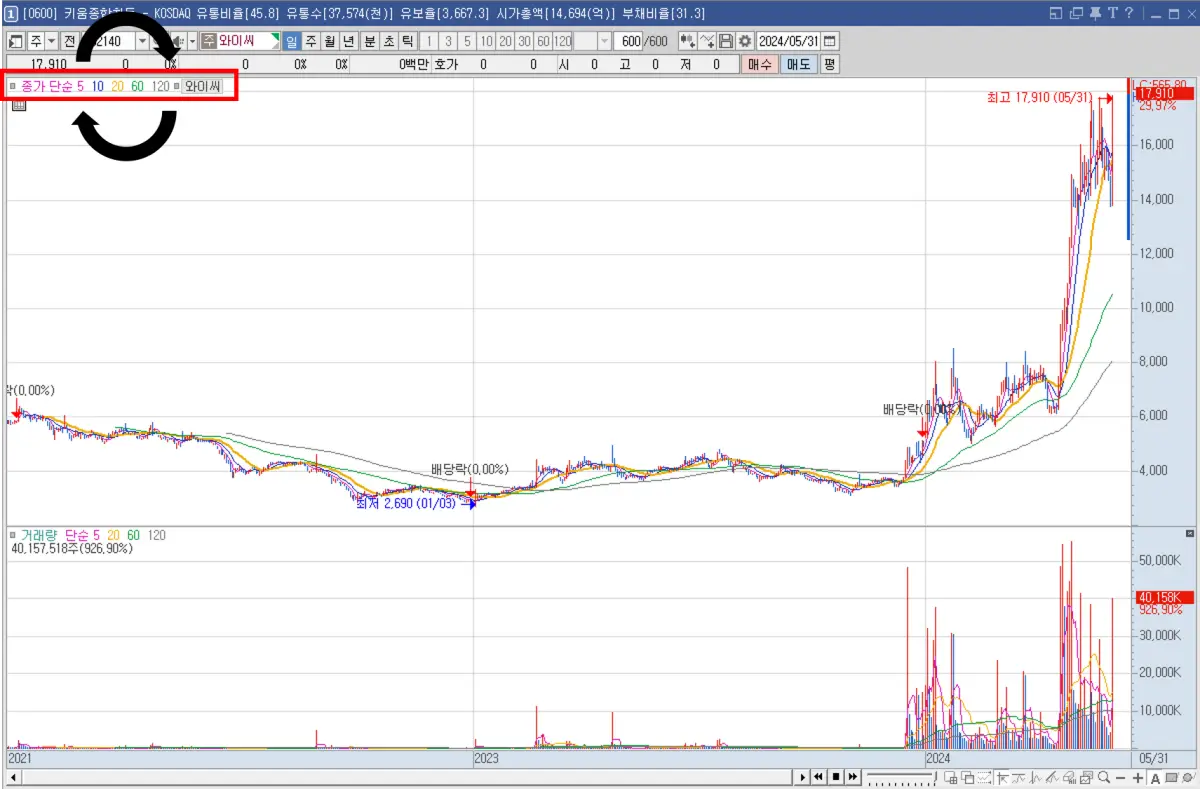Click the fast-forward replay button
This screenshot has width=1200, height=789.
coord(852,777)
